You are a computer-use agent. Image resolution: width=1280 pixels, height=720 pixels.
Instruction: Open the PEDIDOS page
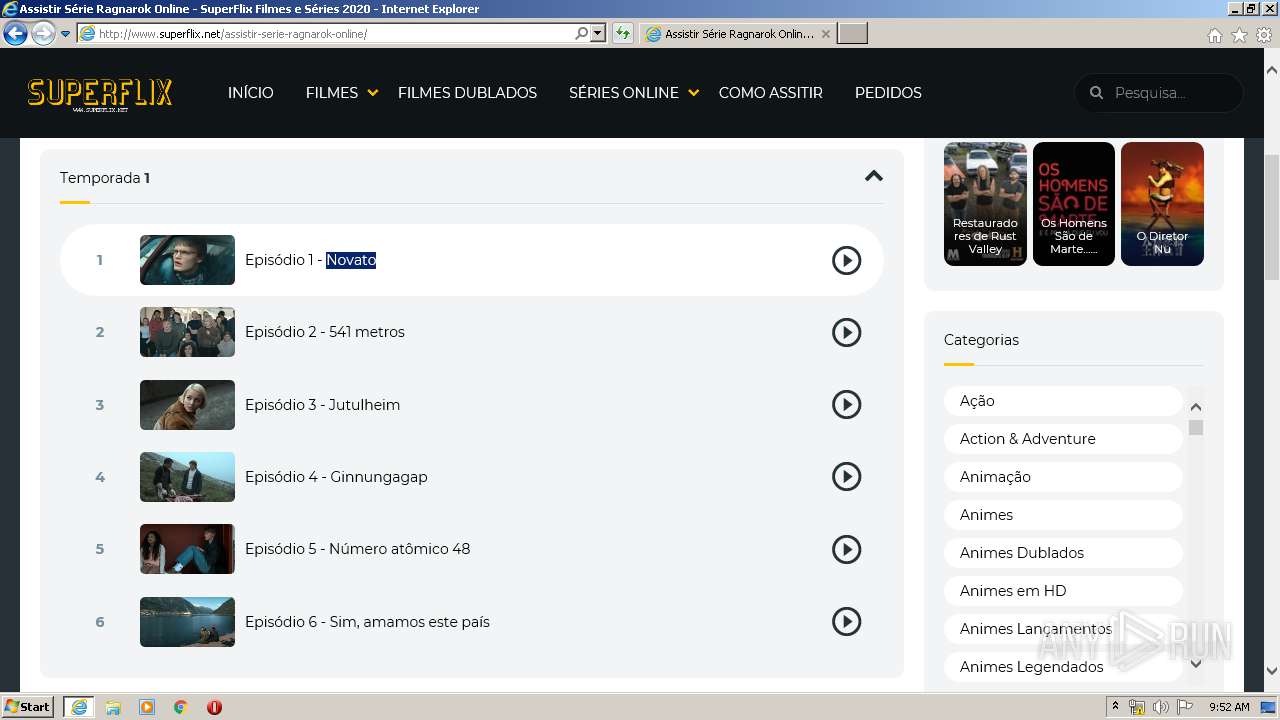(x=888, y=93)
